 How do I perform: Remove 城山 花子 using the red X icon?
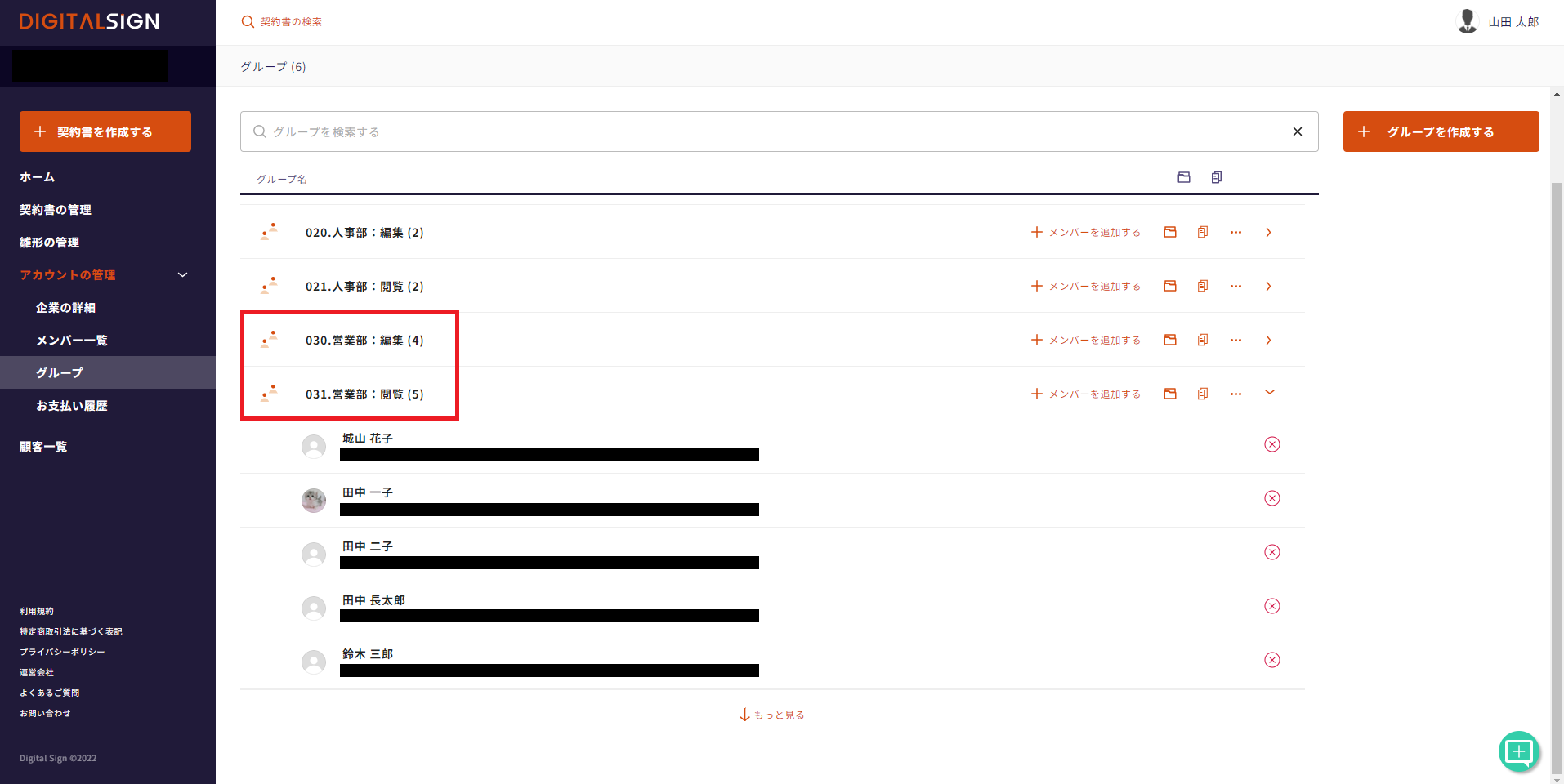coord(1272,444)
